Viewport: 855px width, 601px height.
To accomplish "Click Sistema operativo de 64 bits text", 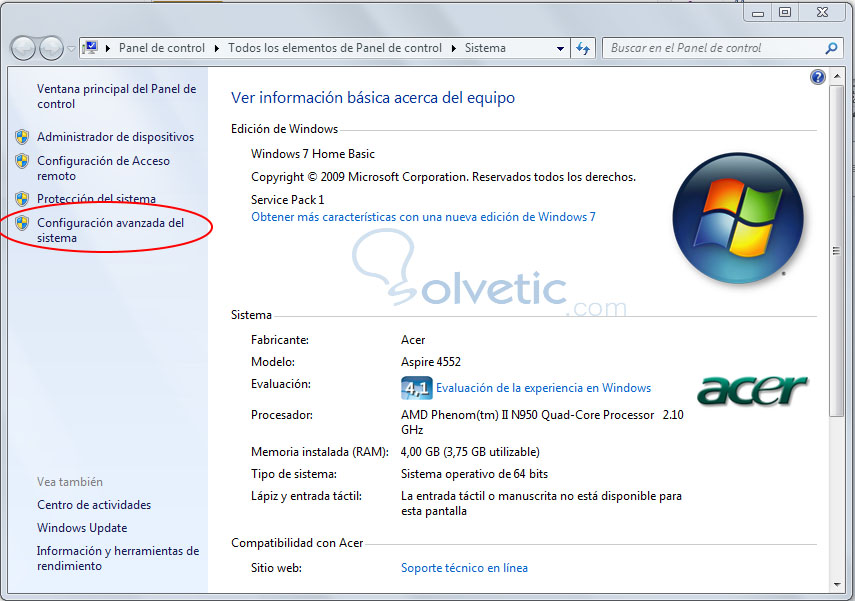I will (474, 474).
